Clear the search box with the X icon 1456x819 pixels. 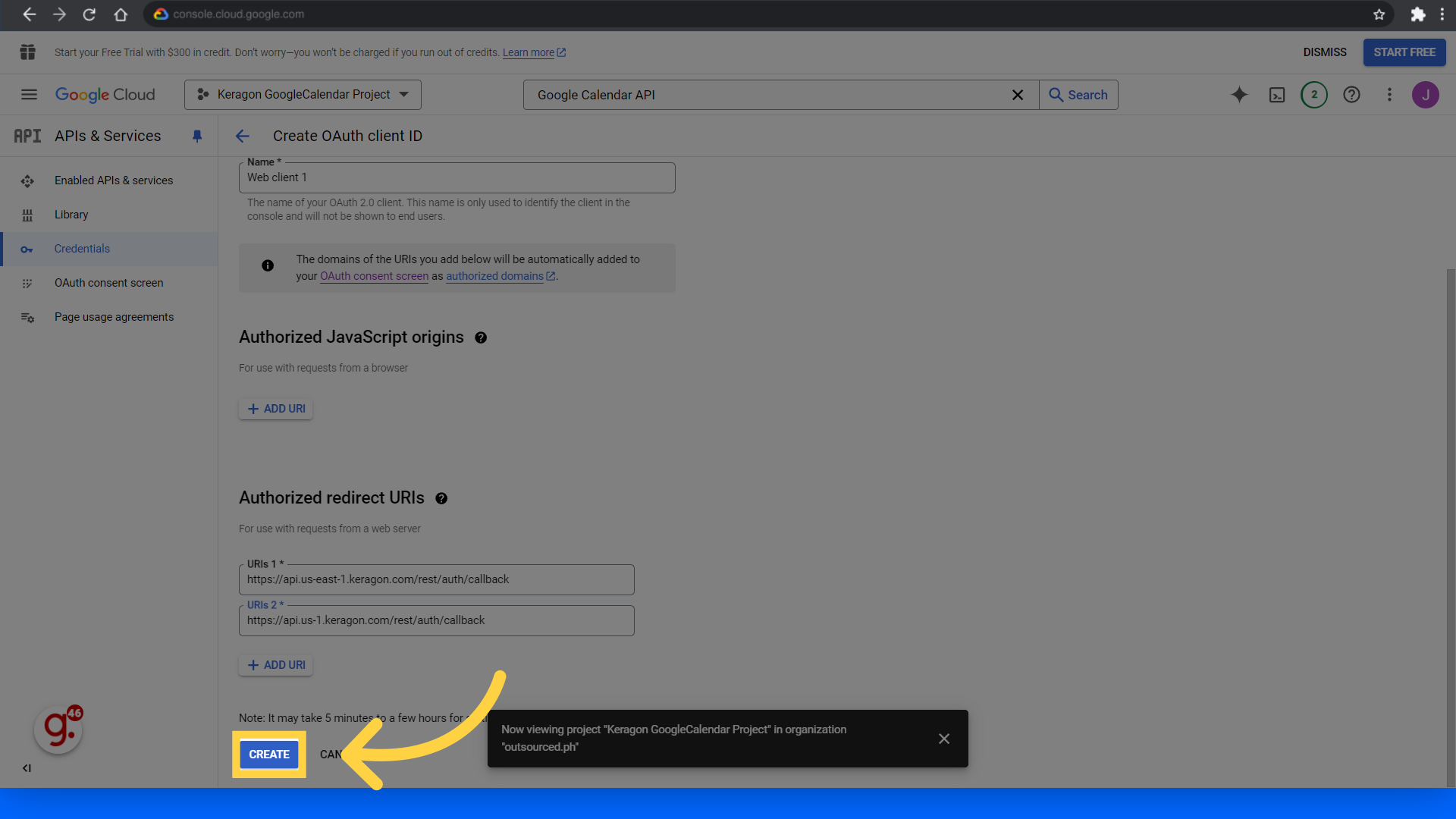(x=1018, y=95)
